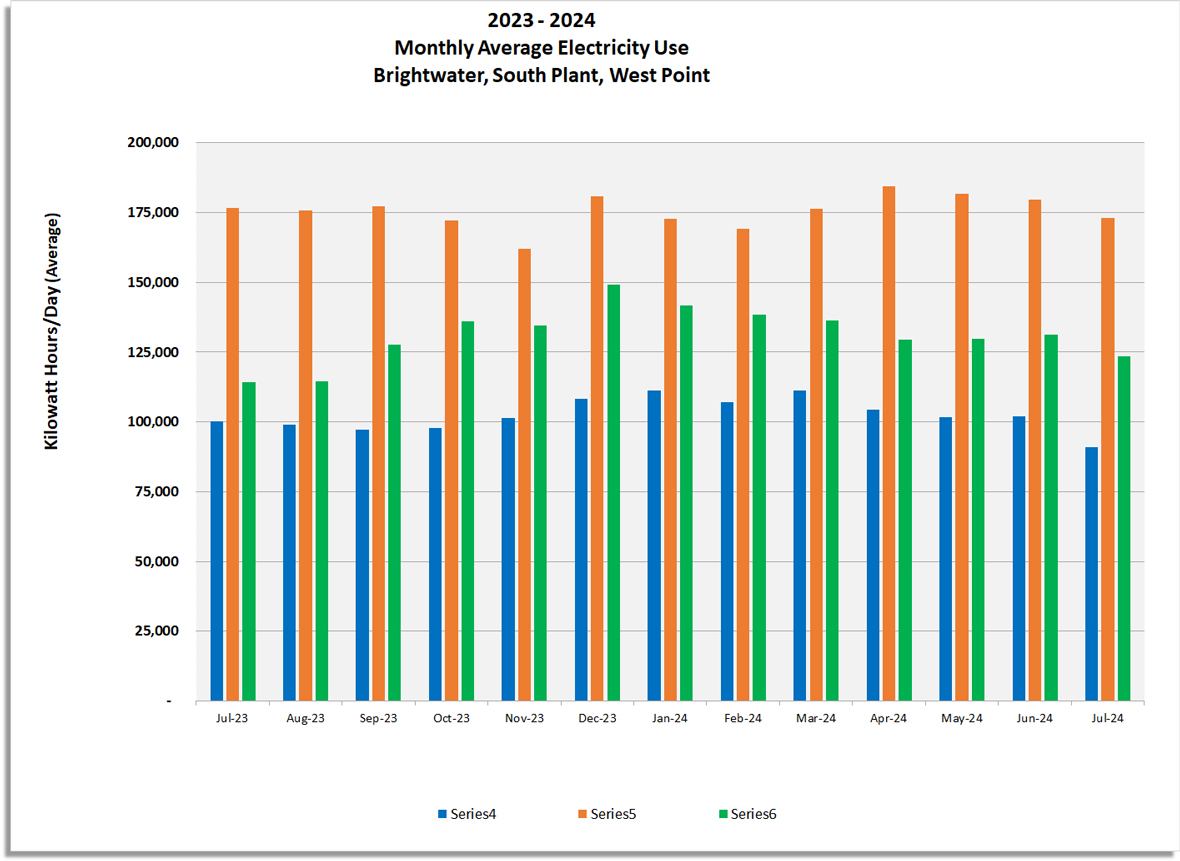Click the Jun-24 axis label
1180x861 pixels.
click(x=1035, y=718)
